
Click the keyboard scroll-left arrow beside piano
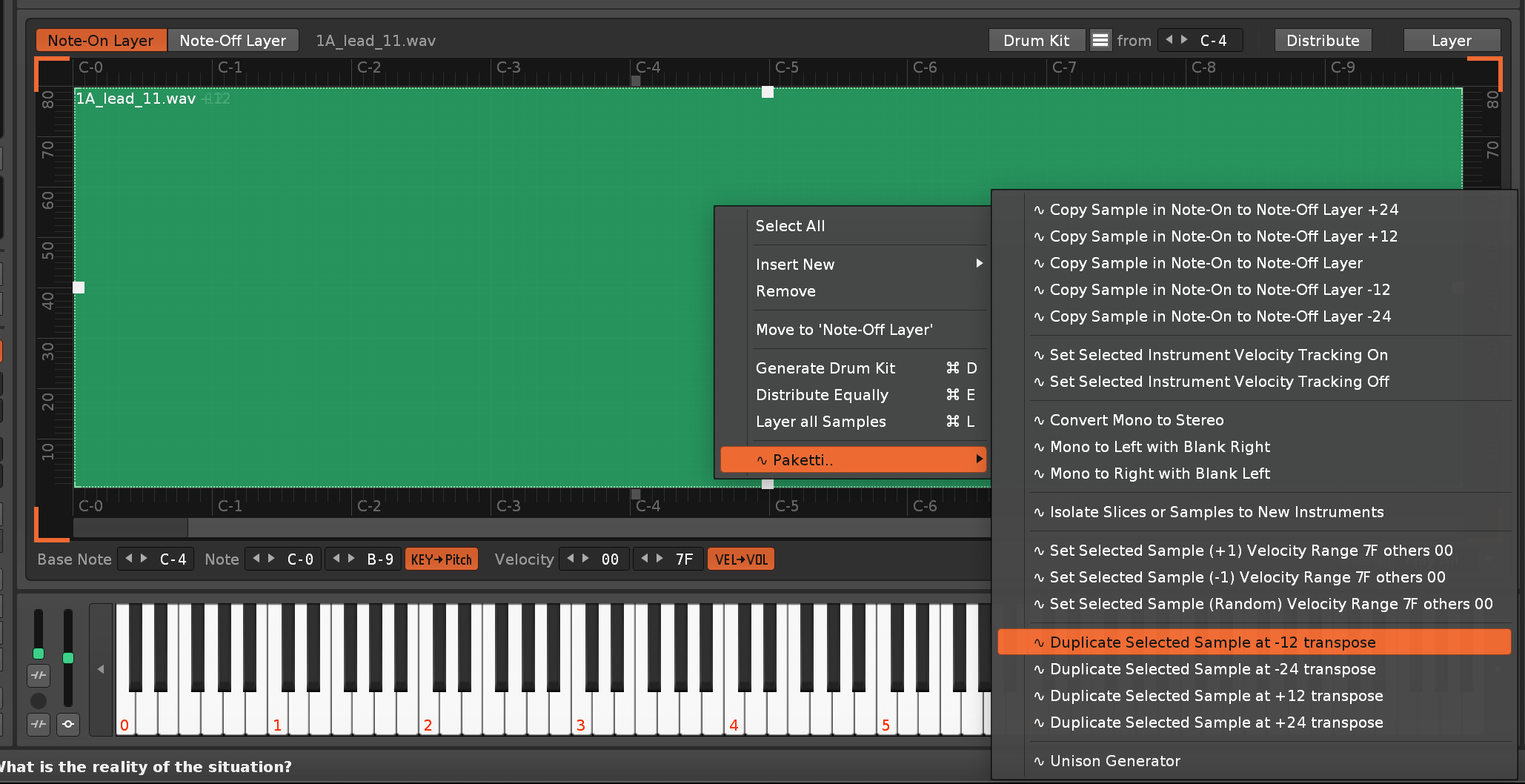tap(101, 669)
